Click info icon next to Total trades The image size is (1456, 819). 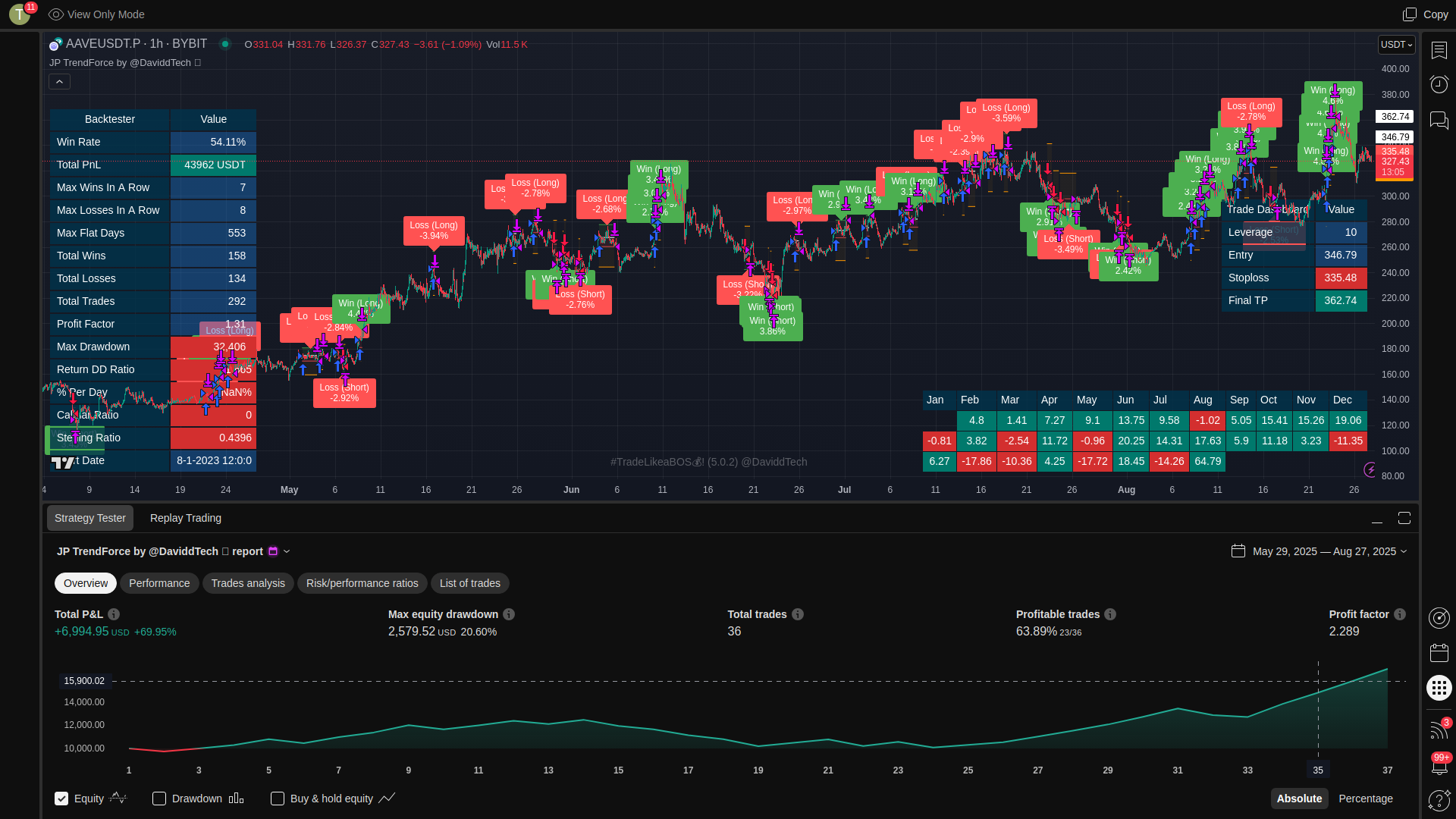coord(798,614)
